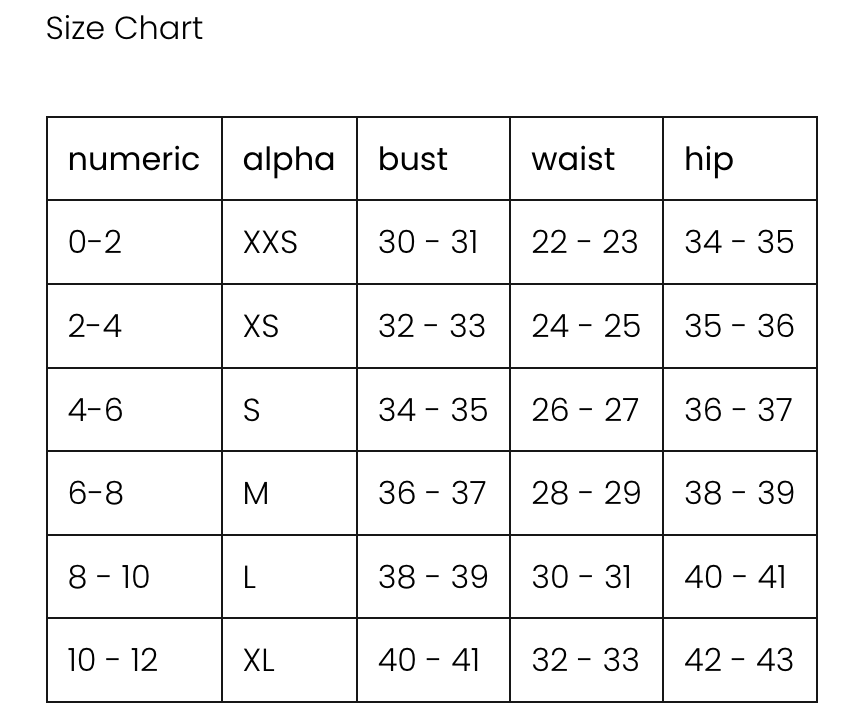The image size is (866, 726).
Task: Select the XXS size cell
Action: click(270, 242)
